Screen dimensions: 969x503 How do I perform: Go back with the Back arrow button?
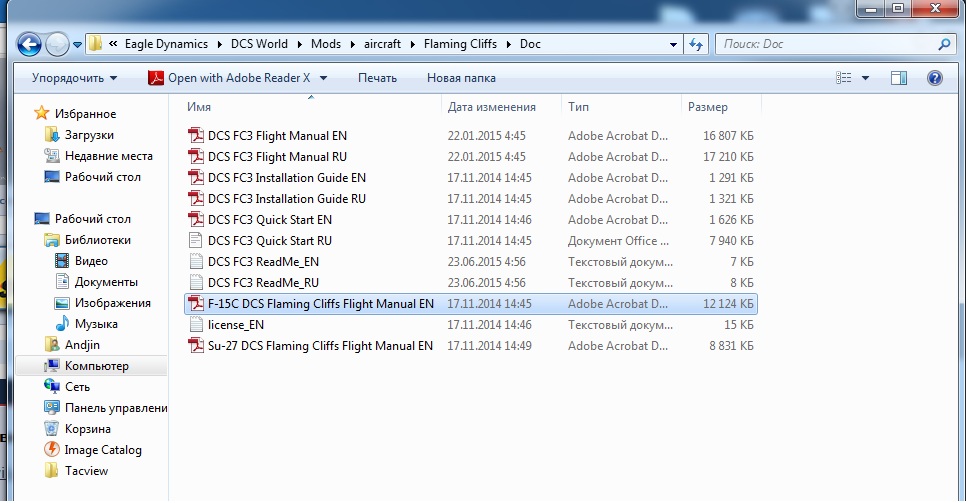point(28,44)
